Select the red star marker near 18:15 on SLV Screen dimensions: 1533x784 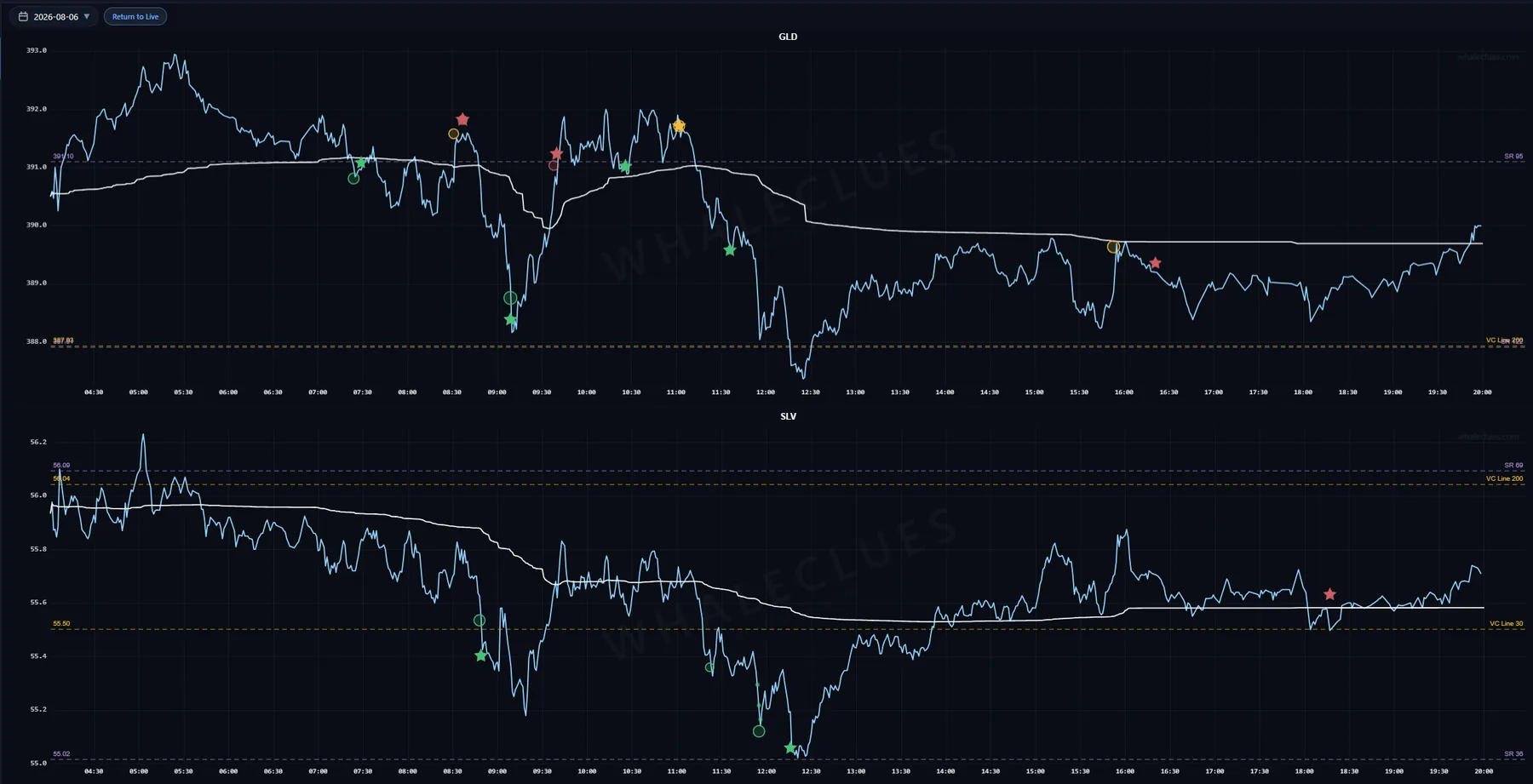click(1329, 594)
